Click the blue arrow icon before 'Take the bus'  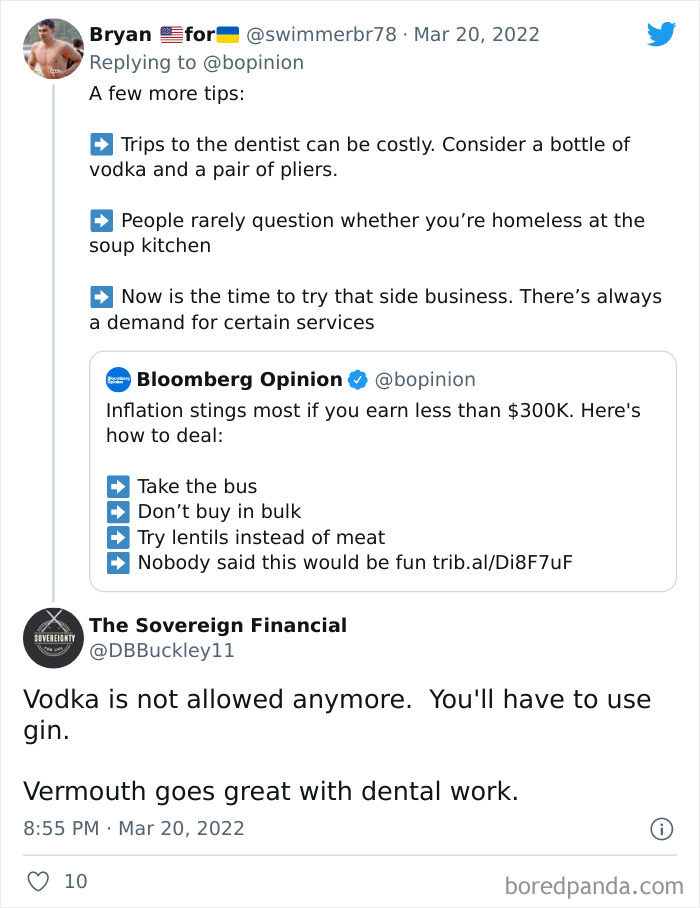point(117,486)
